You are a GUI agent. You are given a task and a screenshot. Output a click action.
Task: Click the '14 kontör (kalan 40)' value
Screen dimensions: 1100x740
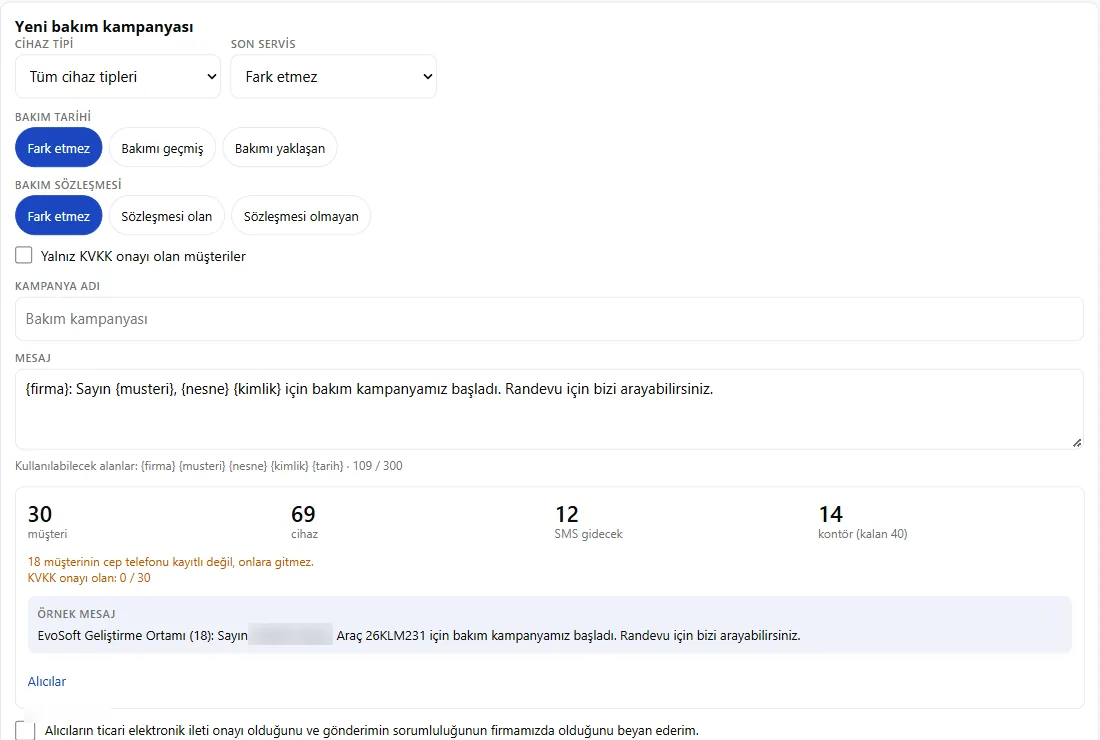pos(863,523)
